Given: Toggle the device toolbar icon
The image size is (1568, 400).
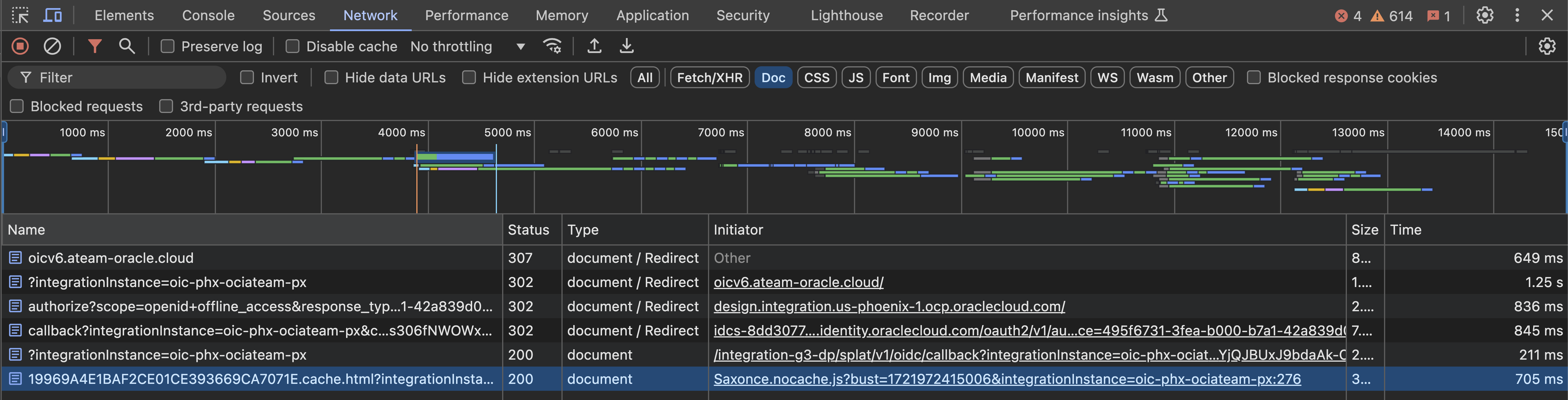Looking at the screenshot, I should [52, 15].
